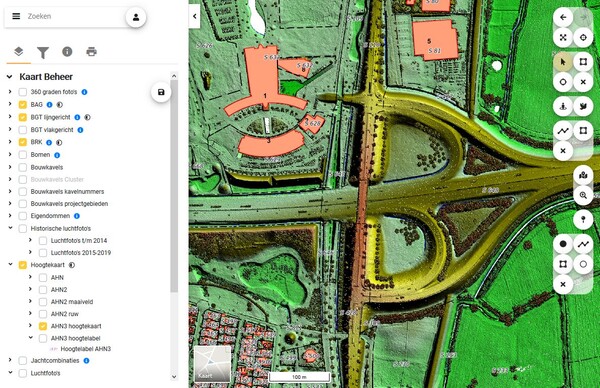Image resolution: width=600 pixels, height=388 pixels.
Task: Click layer list scrollbar down arrow
Action: (174, 377)
